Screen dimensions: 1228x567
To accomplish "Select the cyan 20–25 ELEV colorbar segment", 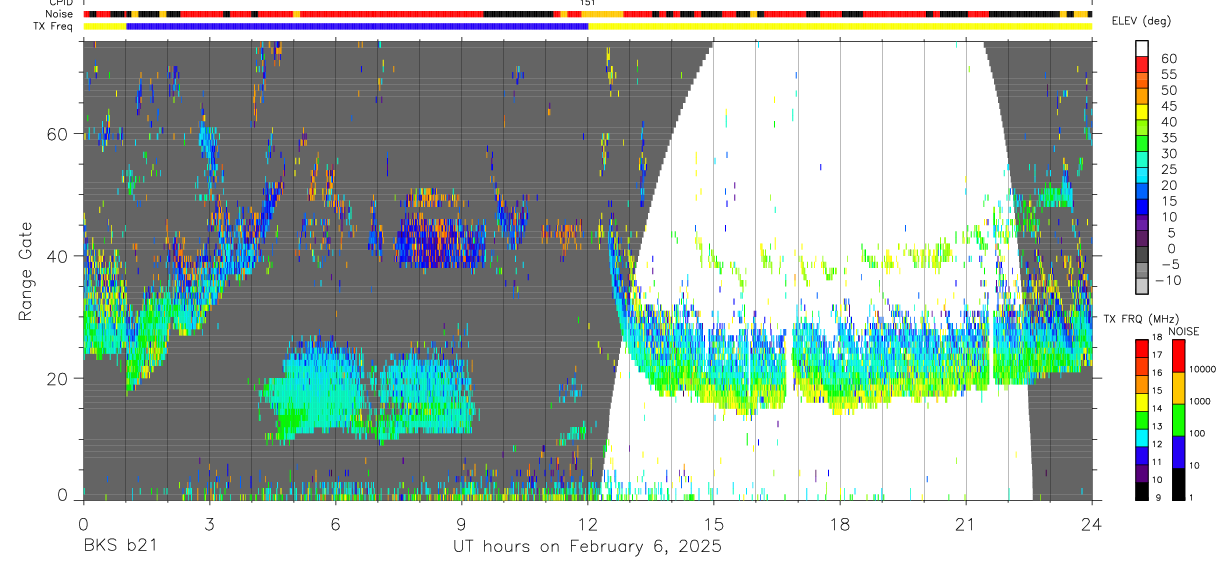I will tap(1142, 177).
